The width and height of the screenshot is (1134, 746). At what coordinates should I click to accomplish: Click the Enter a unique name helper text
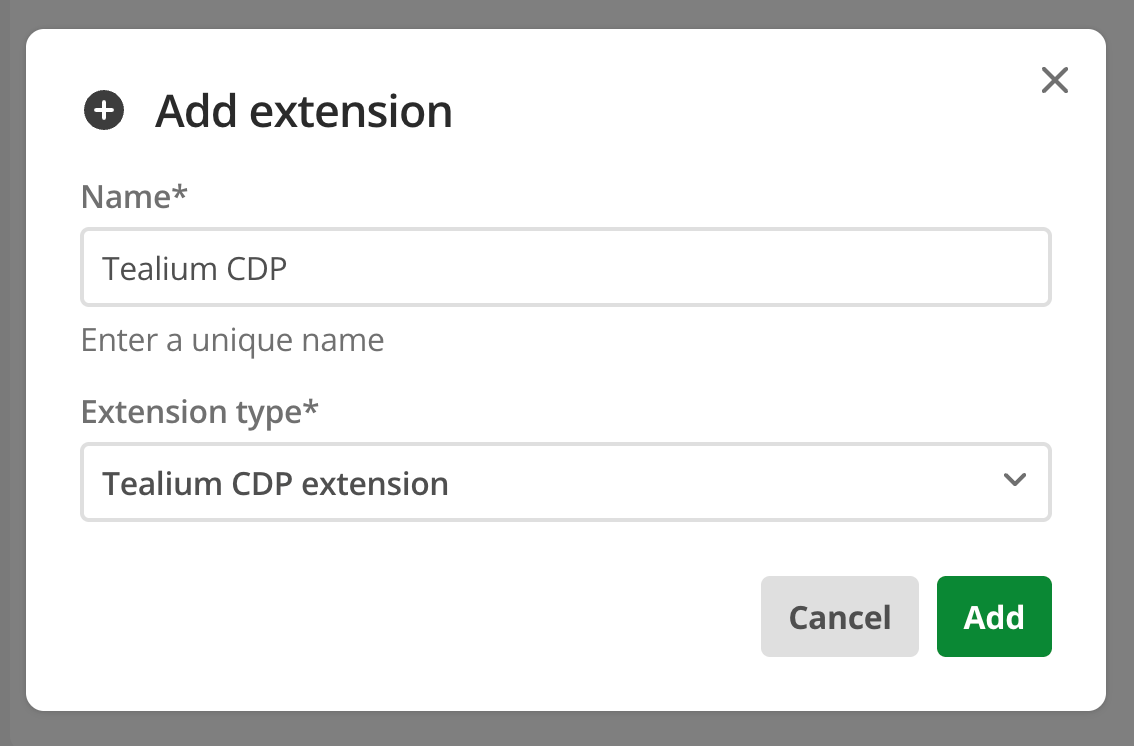232,340
